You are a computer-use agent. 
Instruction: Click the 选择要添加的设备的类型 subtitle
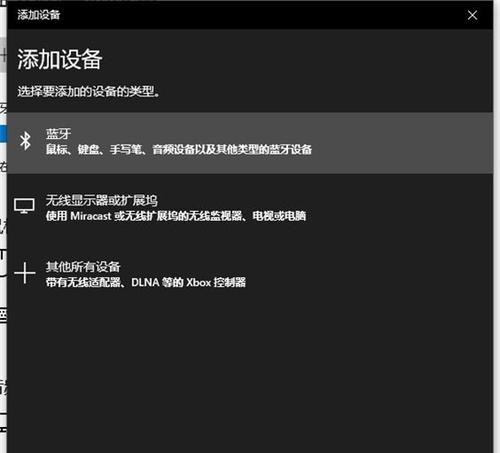(88, 91)
